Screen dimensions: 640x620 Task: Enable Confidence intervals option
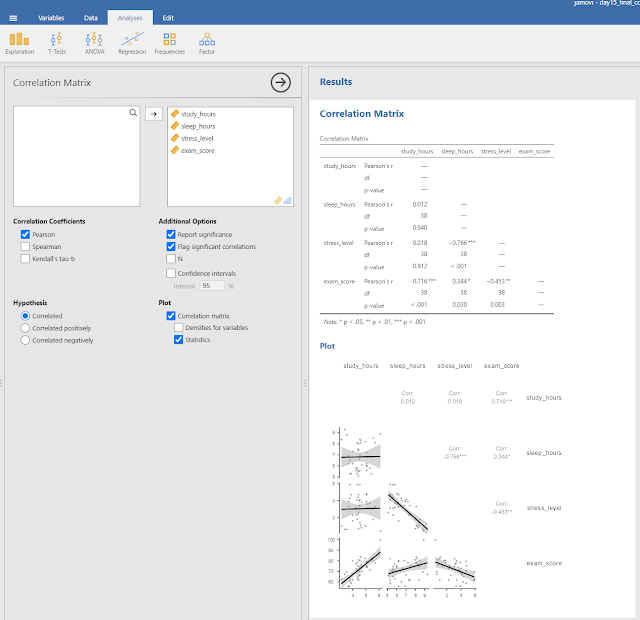(x=171, y=273)
